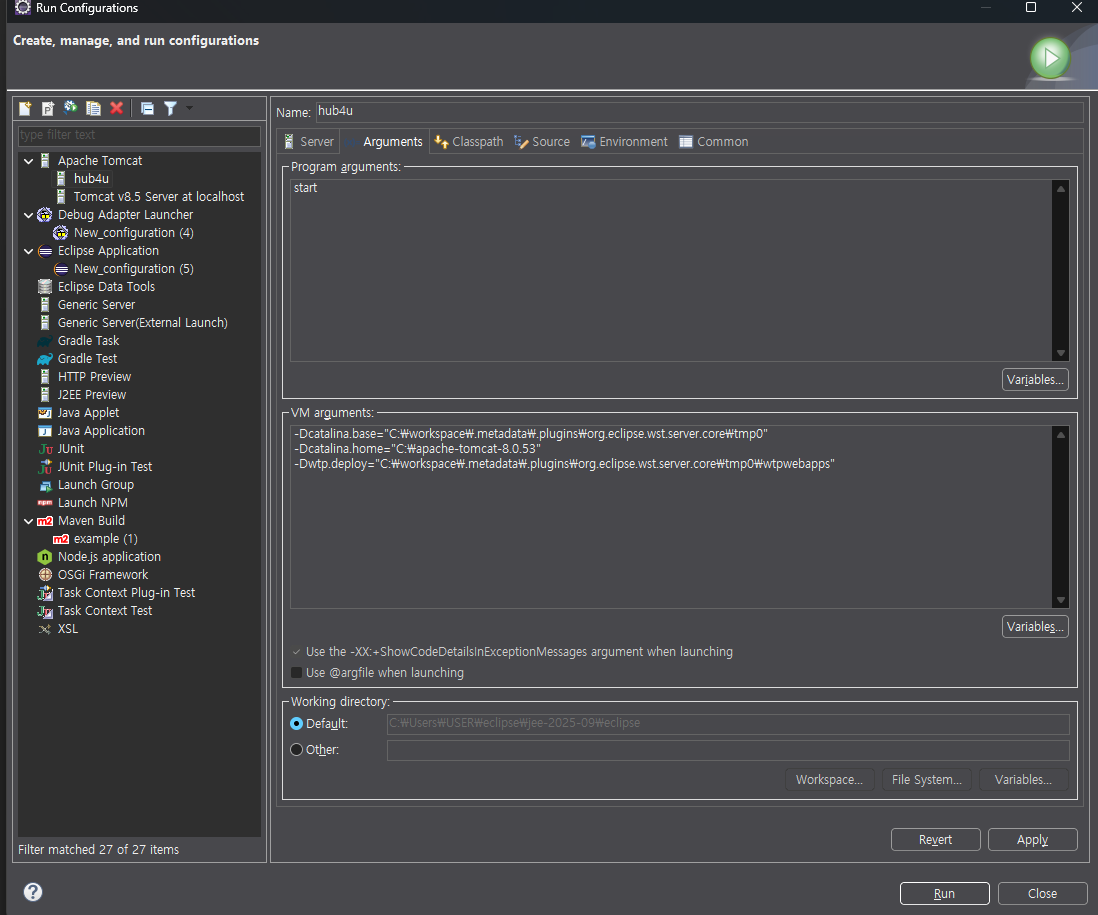Screen dimensions: 1098x915
Task: Select Tomcat v8.5 Server at localhost
Action: click(159, 197)
